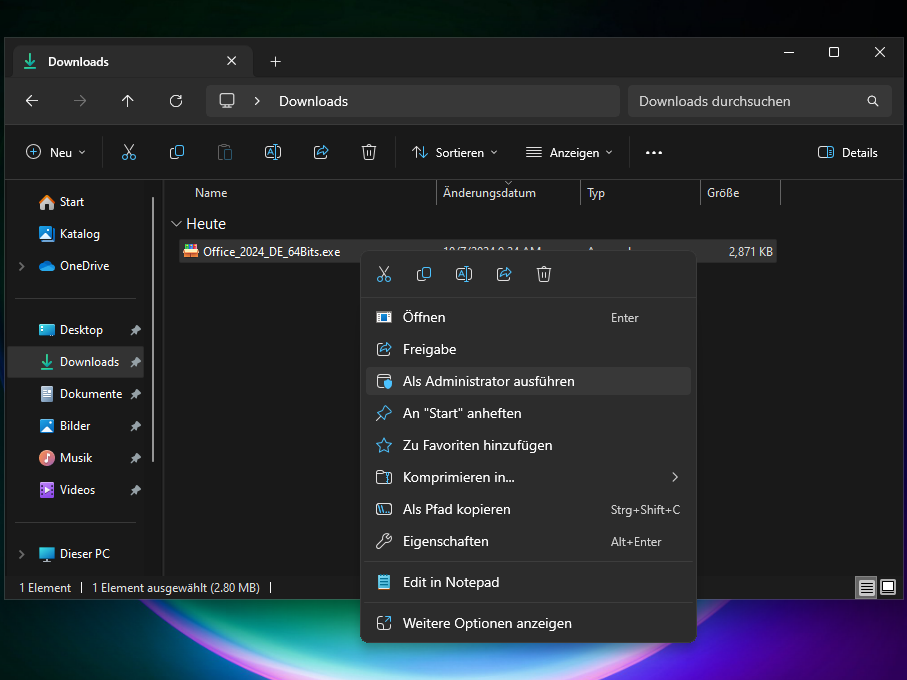Refresh the Downloads folder view
The width and height of the screenshot is (907, 680).
(176, 101)
